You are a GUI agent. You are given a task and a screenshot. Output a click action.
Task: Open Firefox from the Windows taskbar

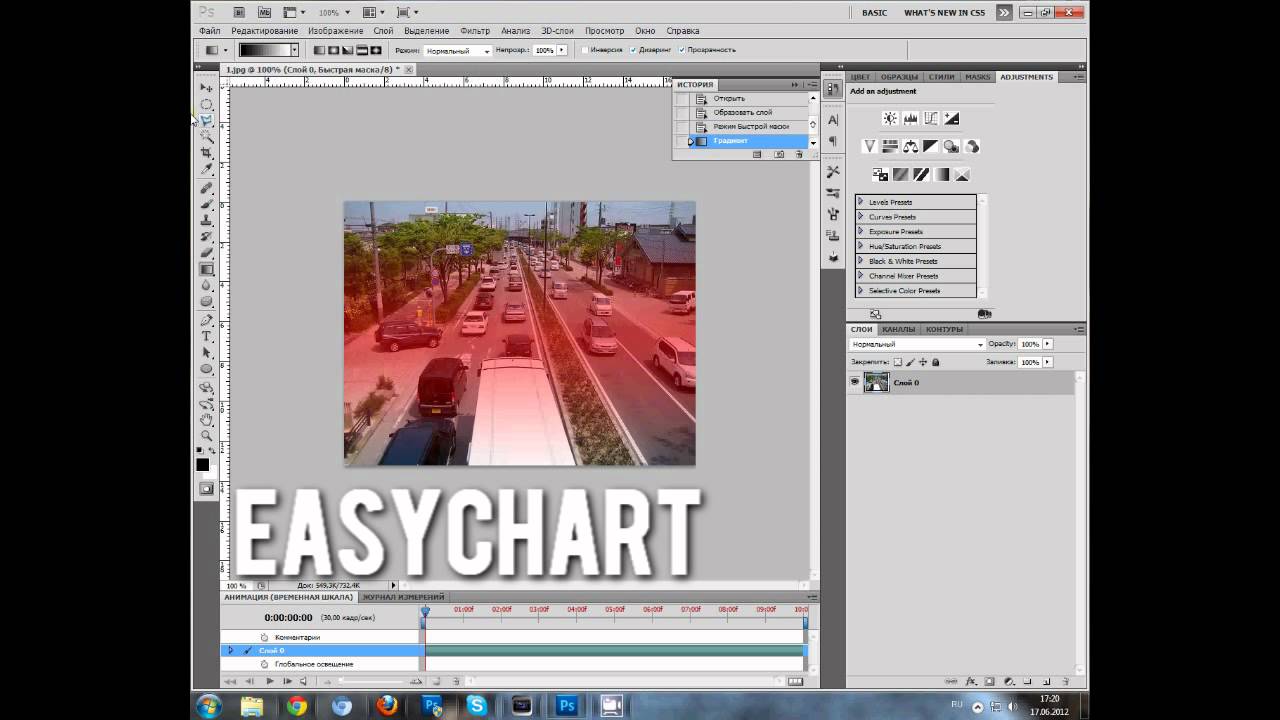(x=387, y=706)
